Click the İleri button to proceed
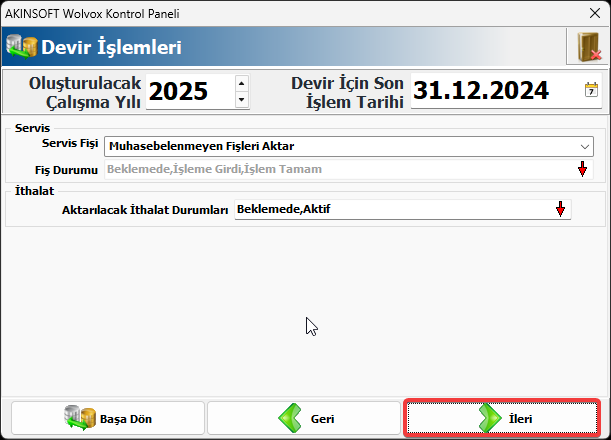The width and height of the screenshot is (611, 440). (502, 418)
